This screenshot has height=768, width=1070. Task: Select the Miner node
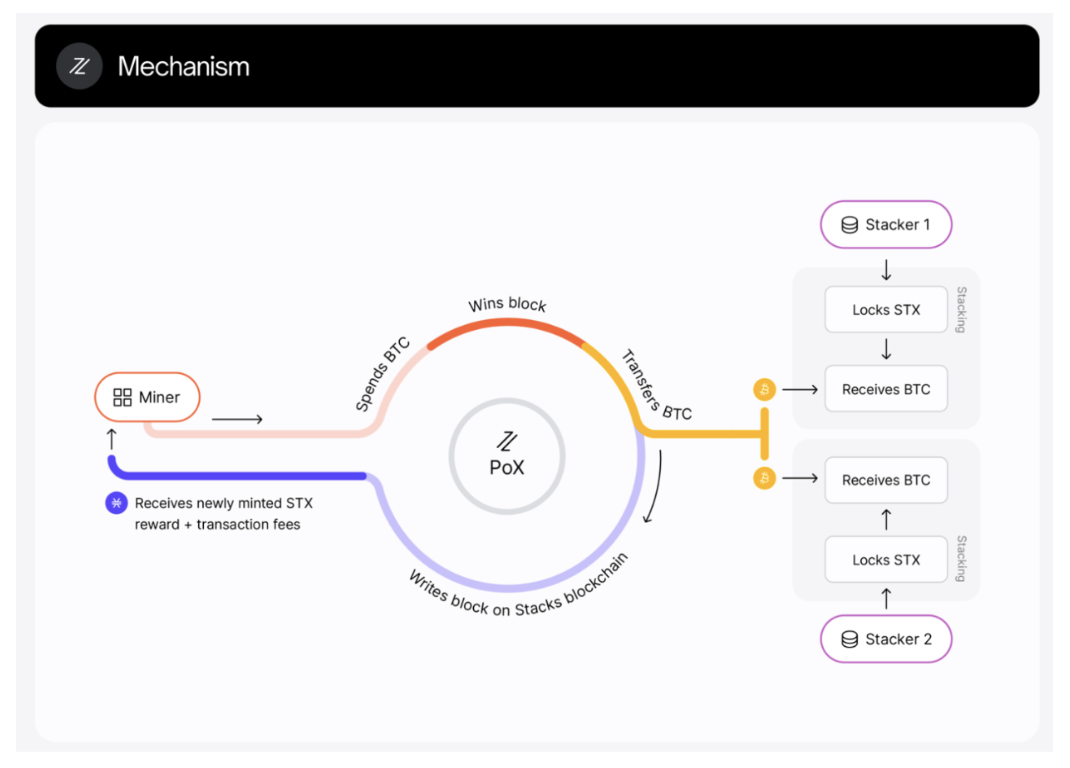point(148,397)
